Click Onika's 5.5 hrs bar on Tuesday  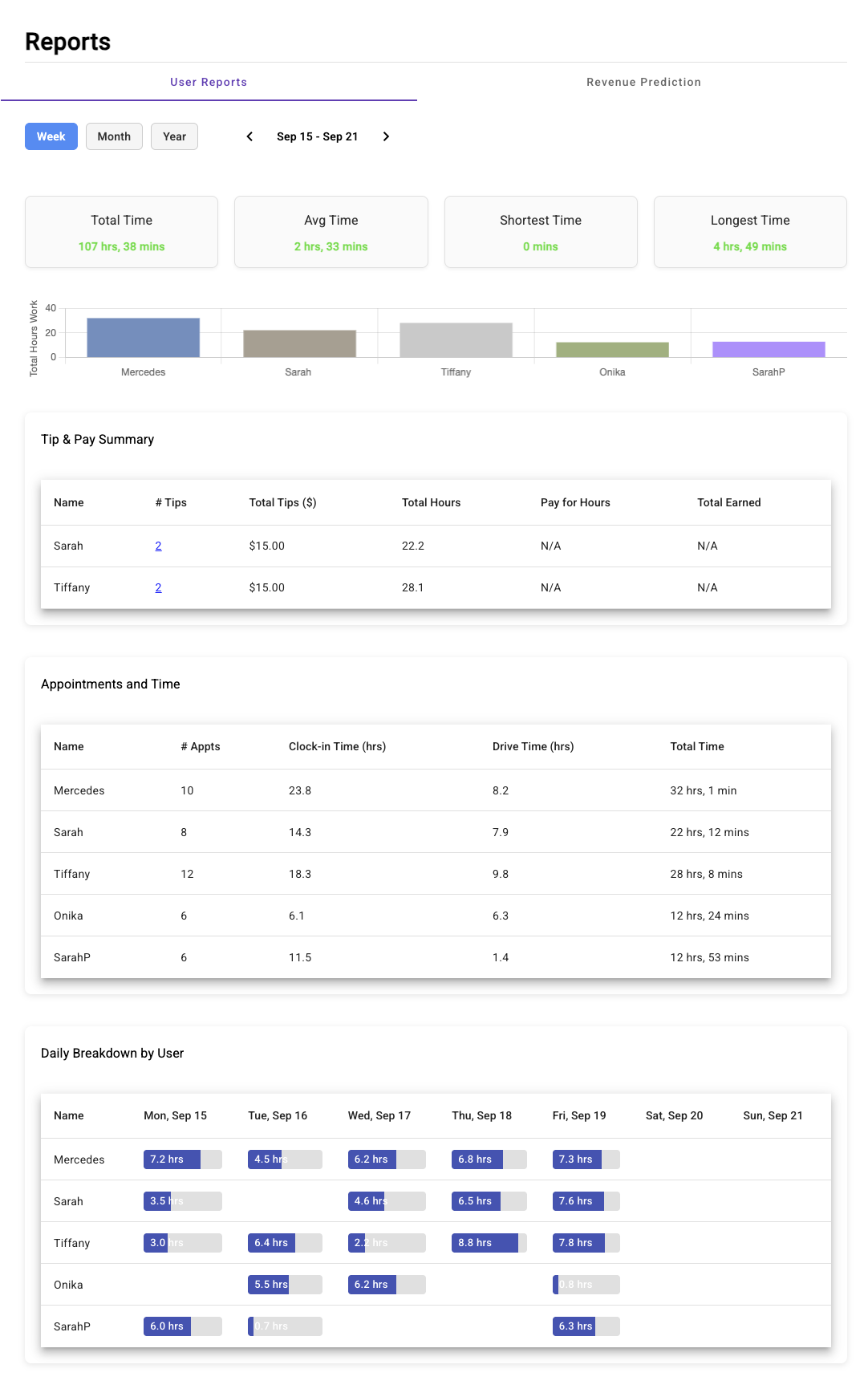pos(285,1285)
